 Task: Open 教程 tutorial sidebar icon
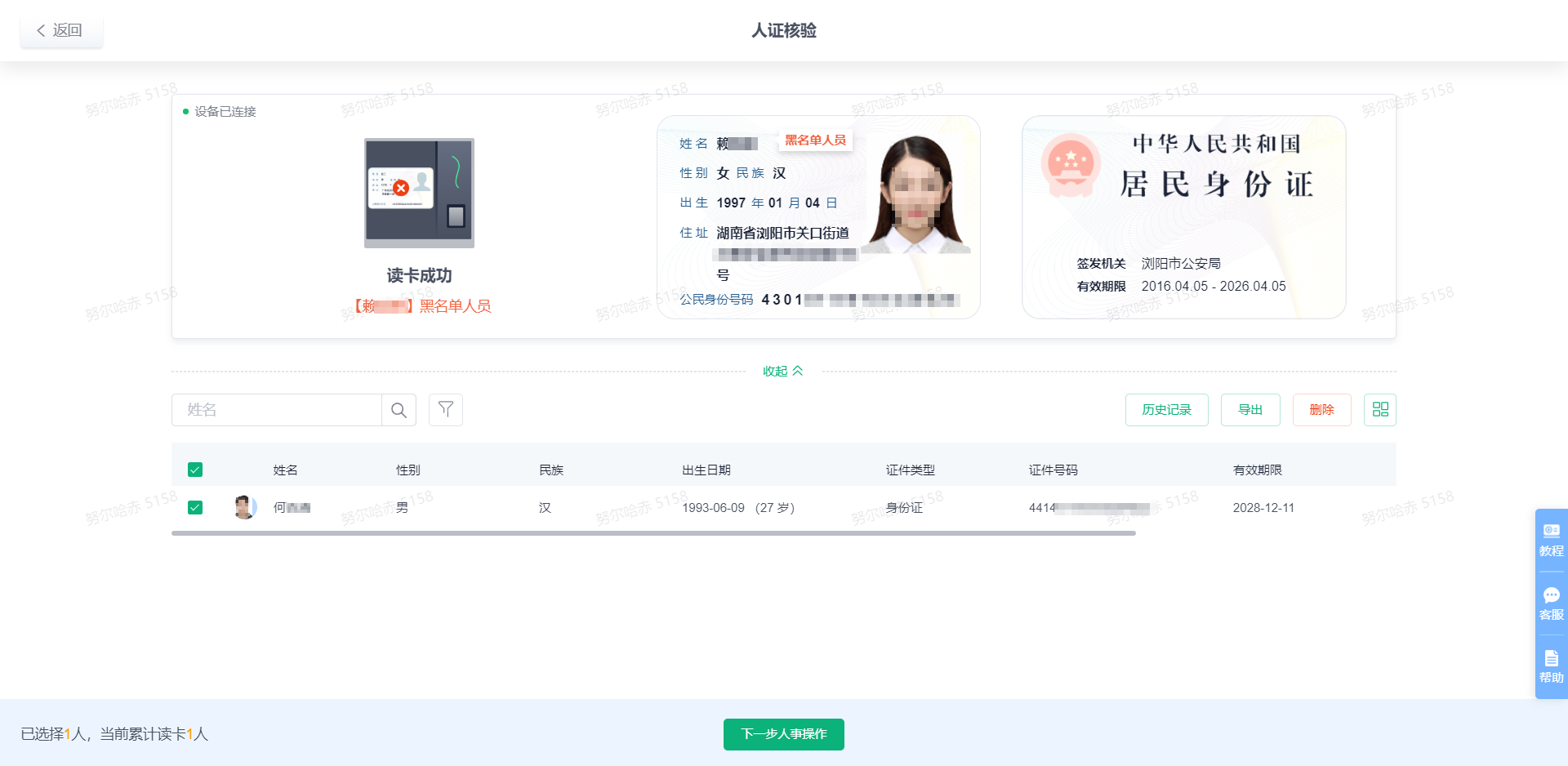1552,540
